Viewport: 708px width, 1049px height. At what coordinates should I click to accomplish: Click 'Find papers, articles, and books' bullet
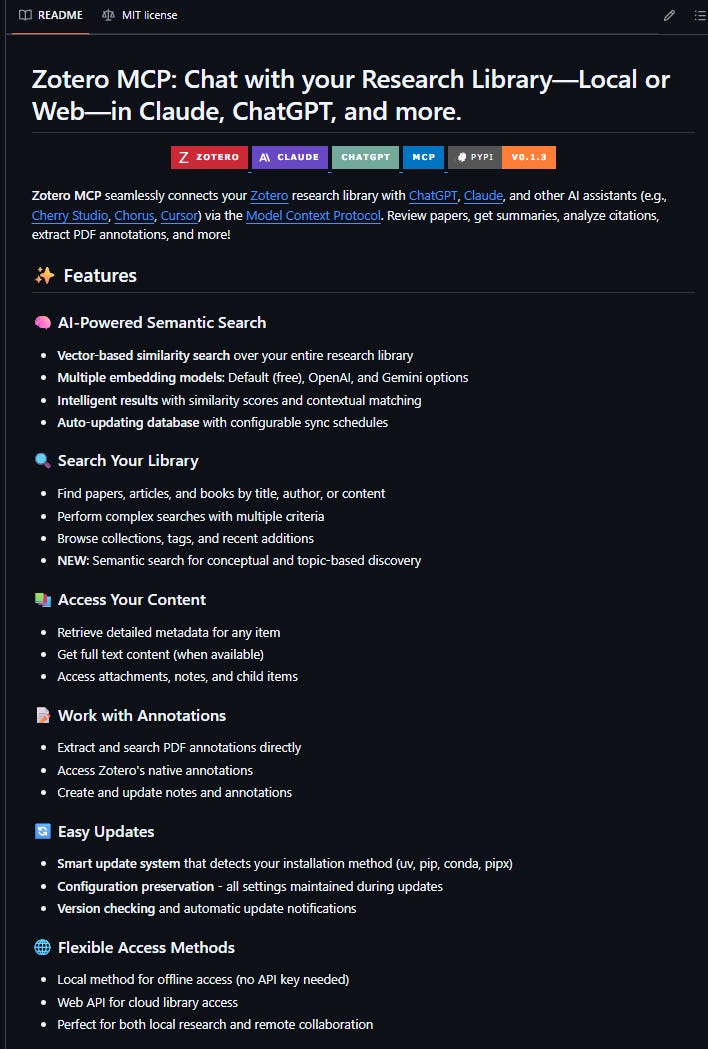221,494
